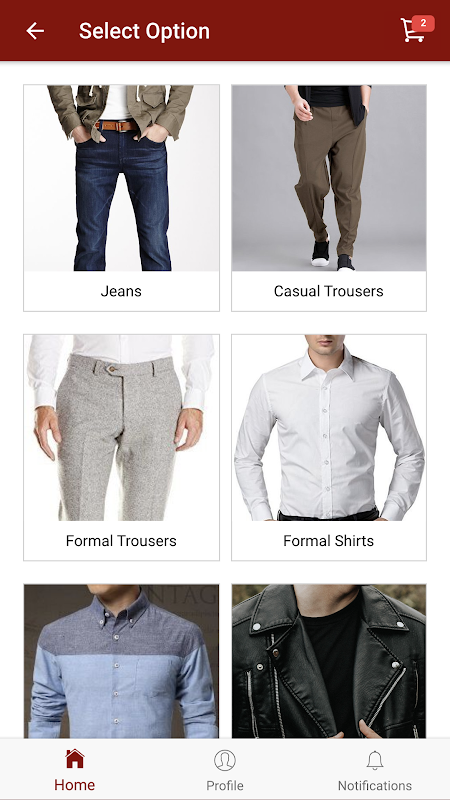Tap the Notifications bell icon
Screen dimensions: 450x800
coord(375,760)
